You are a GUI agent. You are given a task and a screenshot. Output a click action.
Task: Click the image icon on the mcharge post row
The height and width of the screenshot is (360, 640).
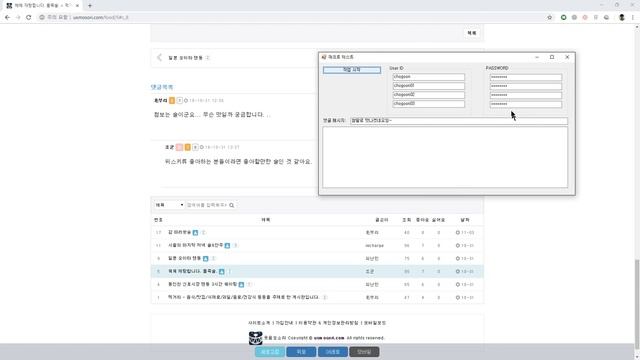(227, 245)
